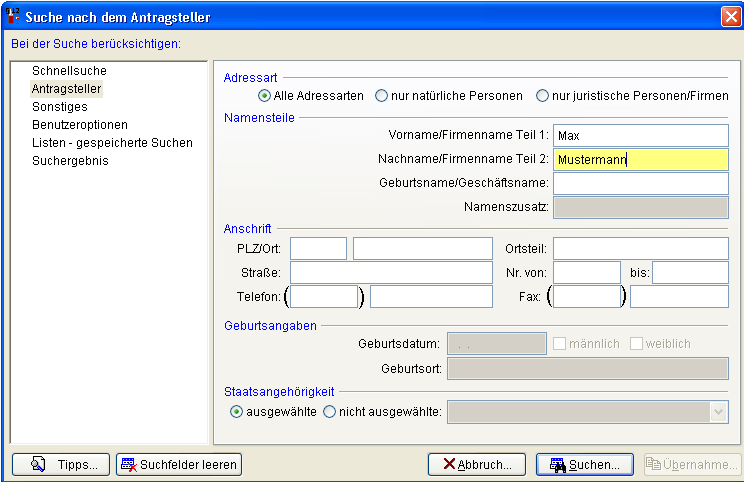
Task: Click the Tipps button magnifier icon
Action: 39,464
